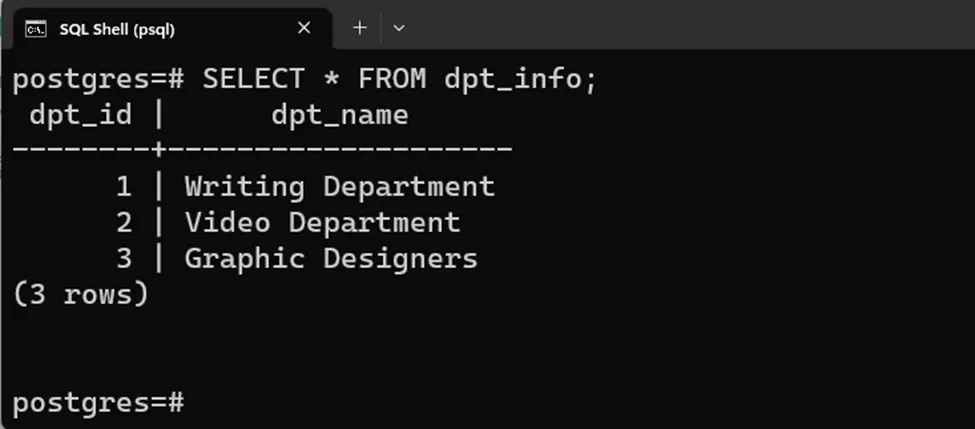Click the dpt_id value 1
The height and width of the screenshot is (429, 975).
click(124, 186)
